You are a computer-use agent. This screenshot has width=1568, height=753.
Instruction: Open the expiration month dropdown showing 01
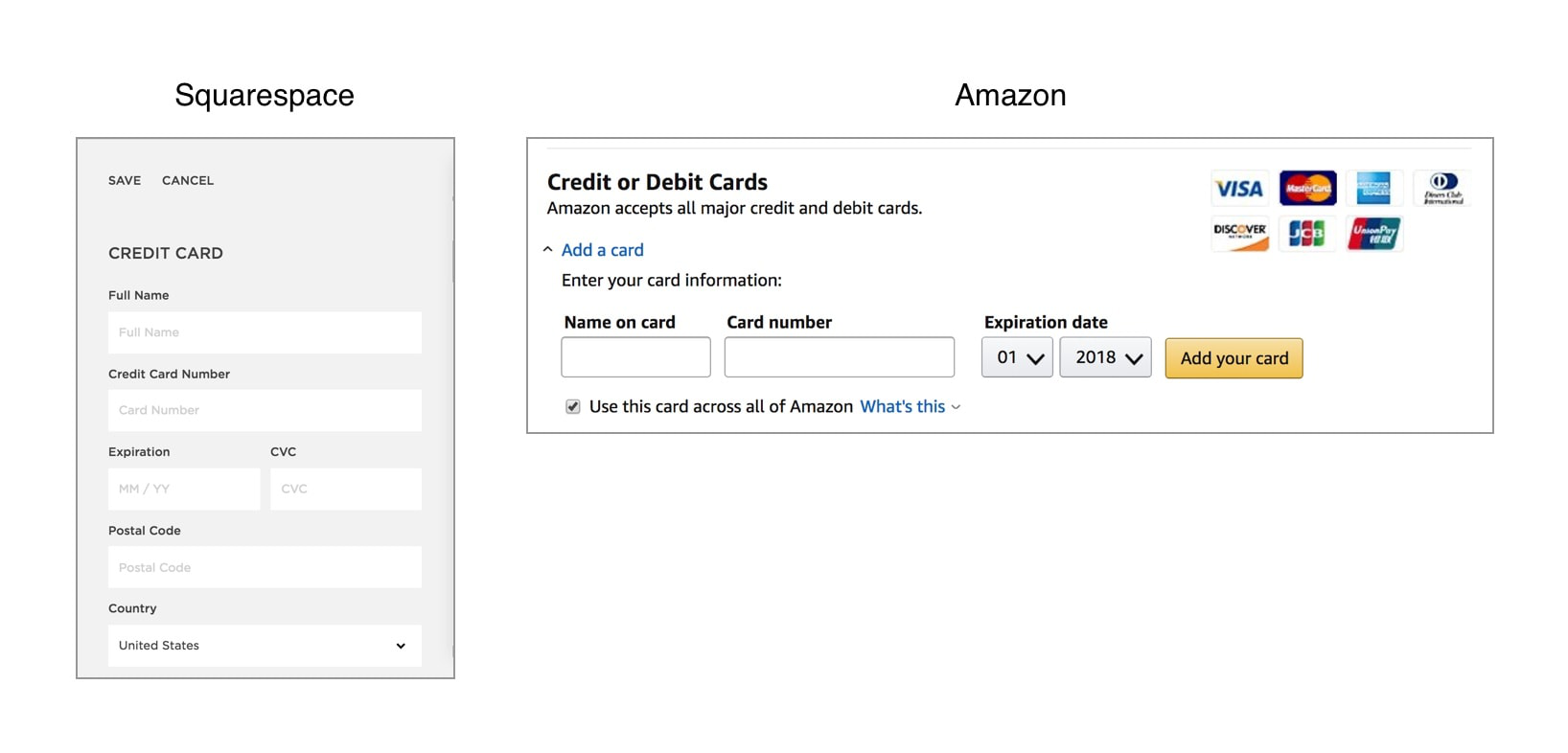[x=1017, y=358]
